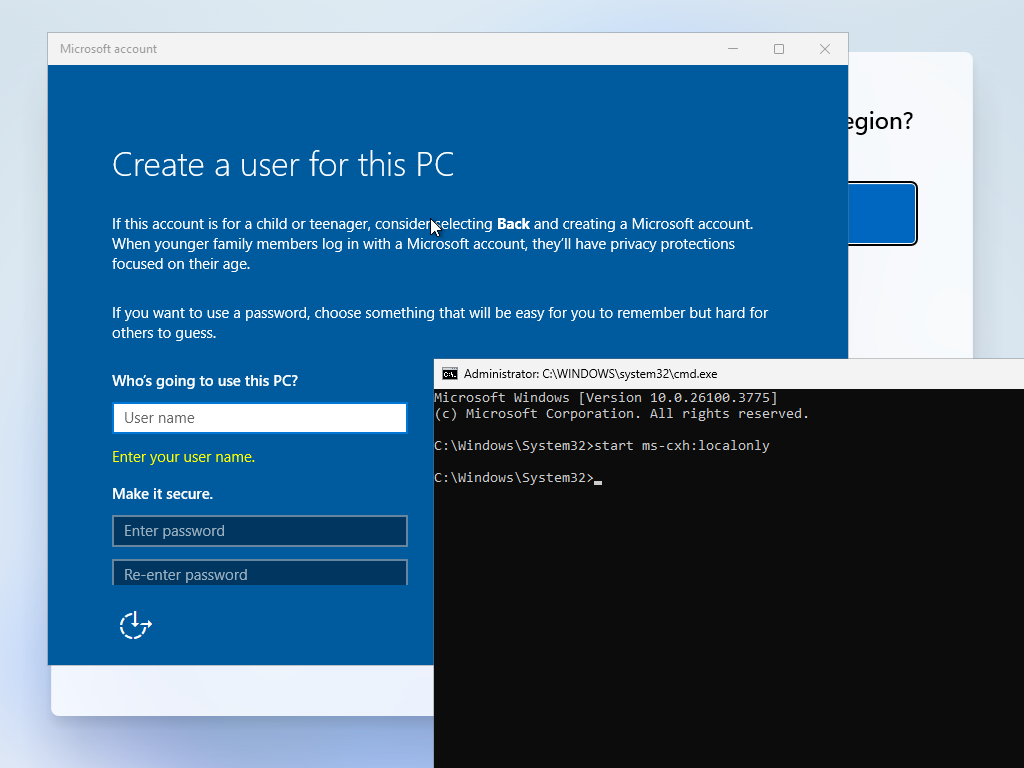The height and width of the screenshot is (768, 1024).
Task: Maximize the Microsoft account window
Action: [x=778, y=49]
